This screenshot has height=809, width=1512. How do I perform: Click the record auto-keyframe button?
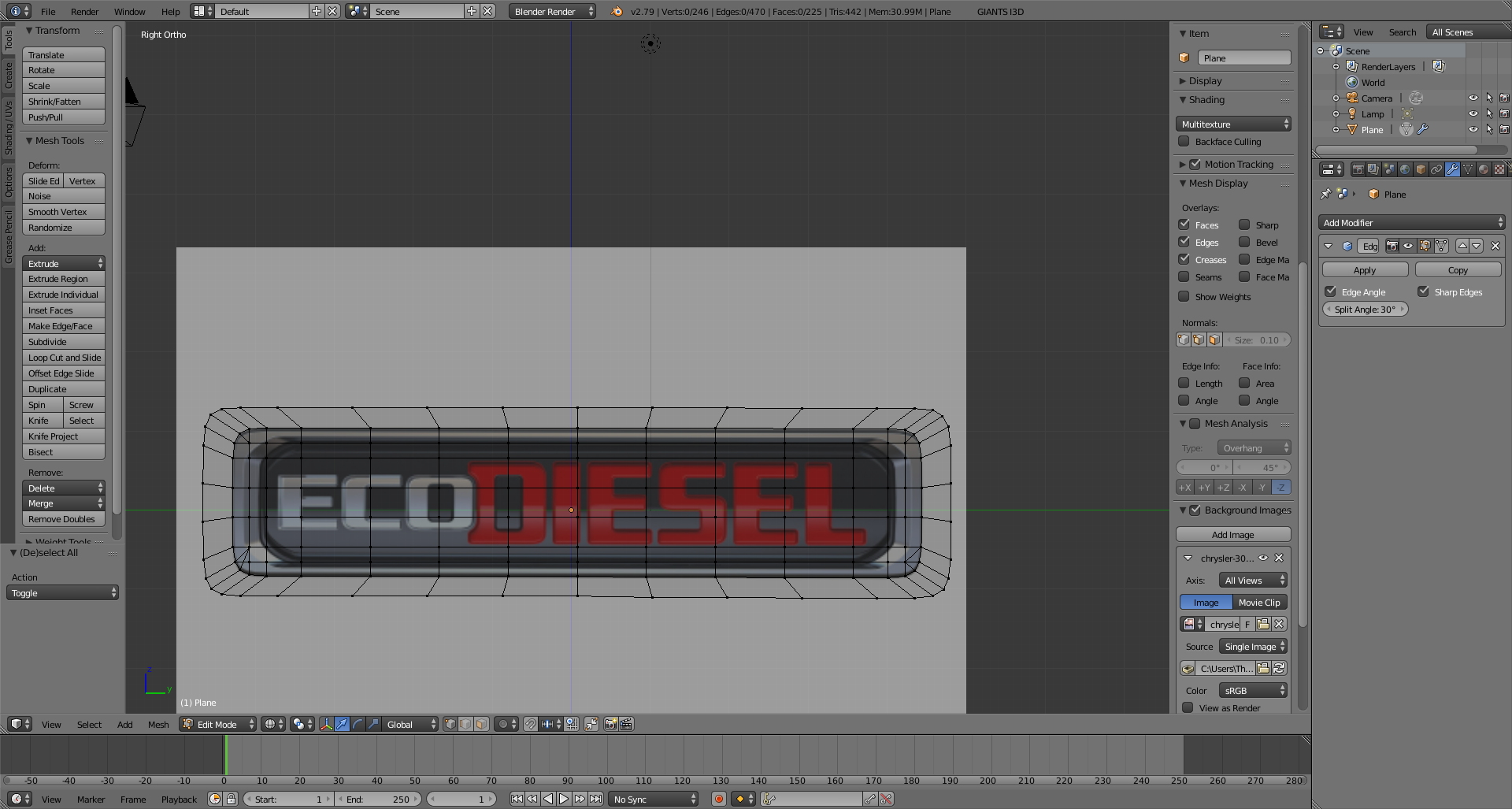(718, 799)
